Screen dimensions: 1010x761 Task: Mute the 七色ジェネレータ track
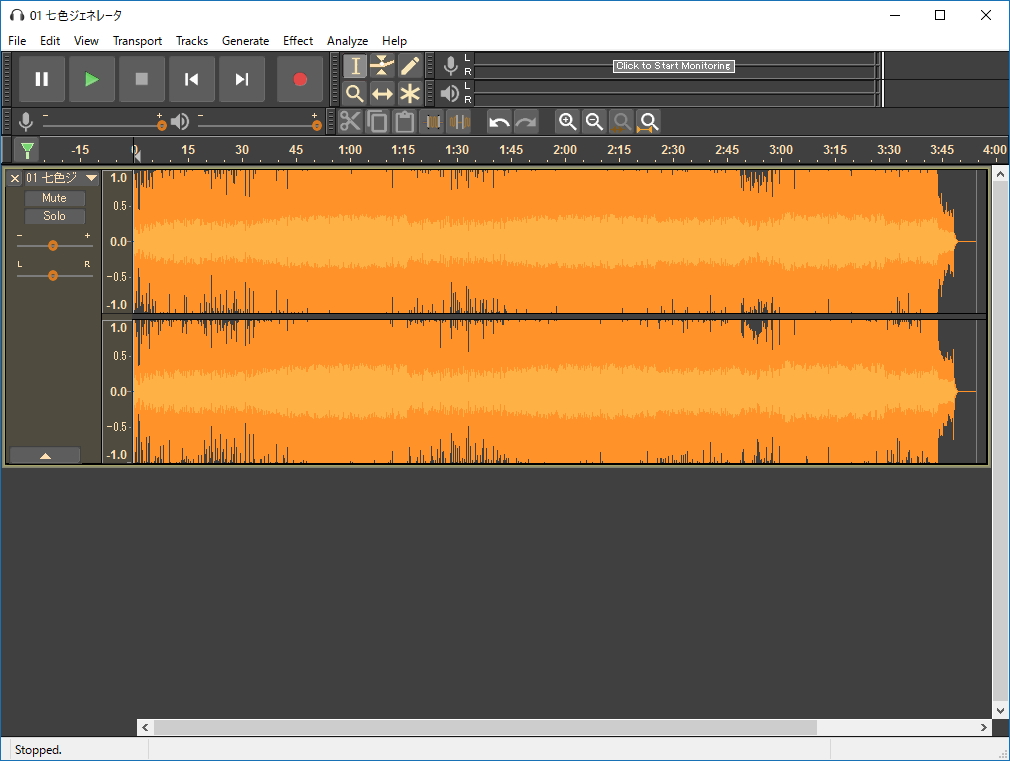54,197
